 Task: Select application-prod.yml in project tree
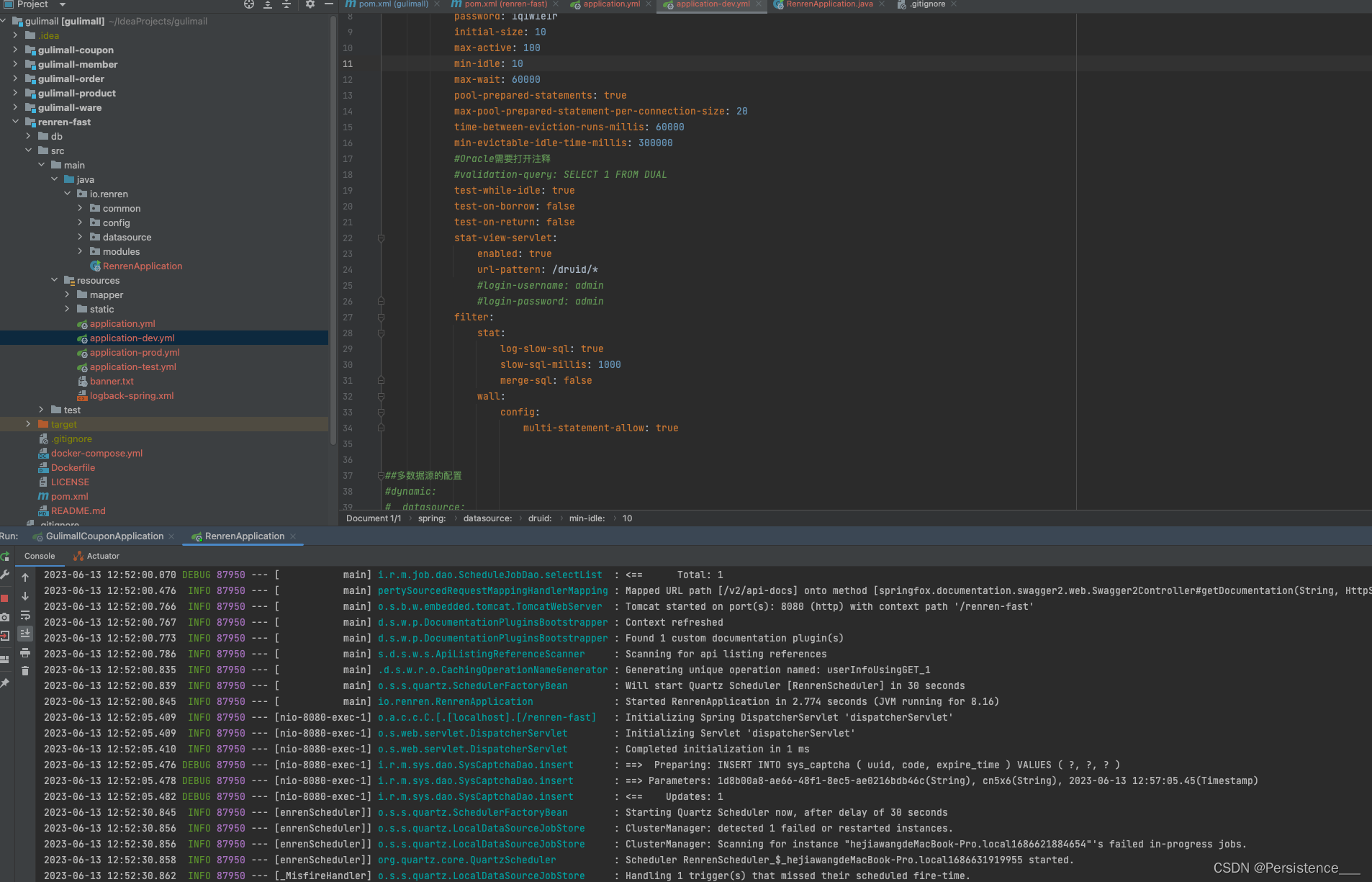click(135, 352)
